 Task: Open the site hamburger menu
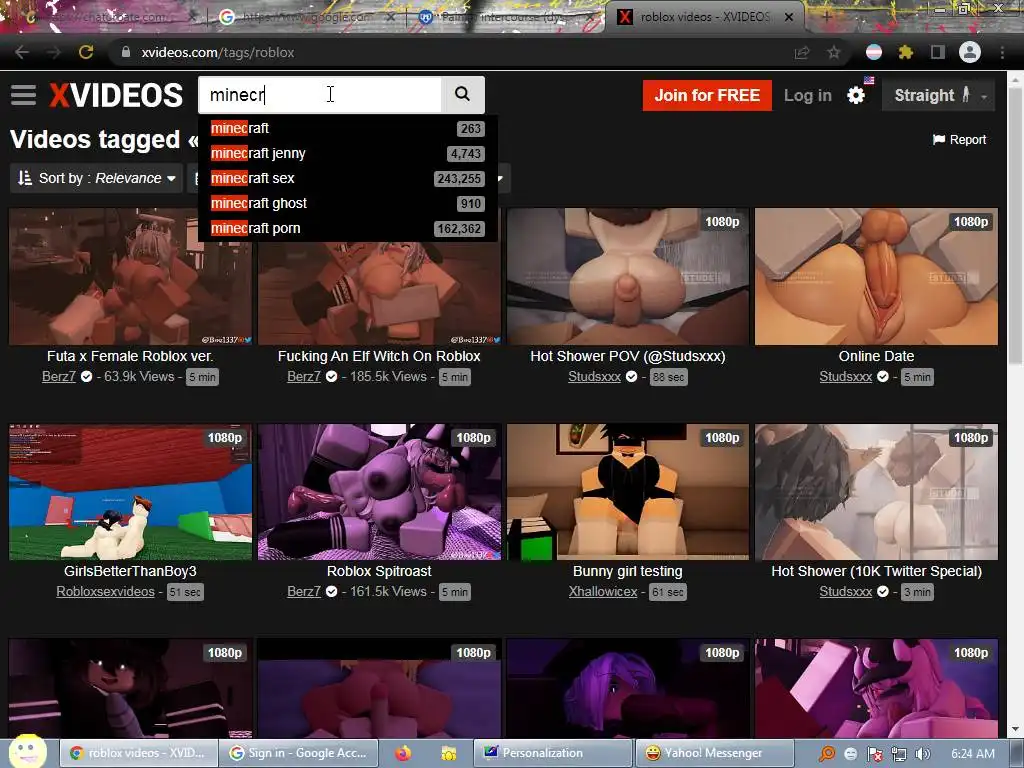(24, 95)
